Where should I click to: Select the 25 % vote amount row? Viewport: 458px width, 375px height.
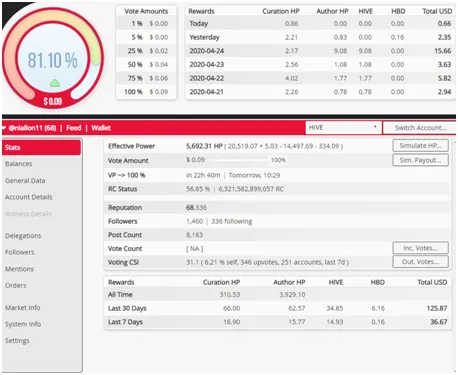(x=146, y=51)
